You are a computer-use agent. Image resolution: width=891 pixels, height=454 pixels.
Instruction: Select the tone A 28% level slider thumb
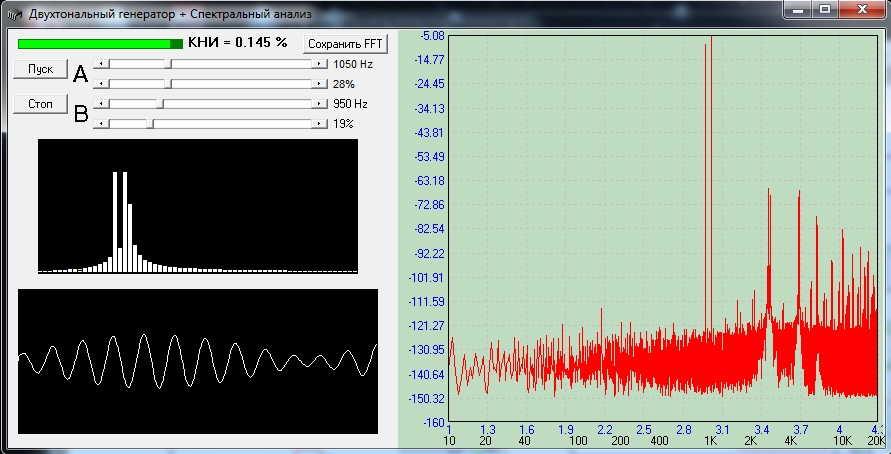pos(166,84)
